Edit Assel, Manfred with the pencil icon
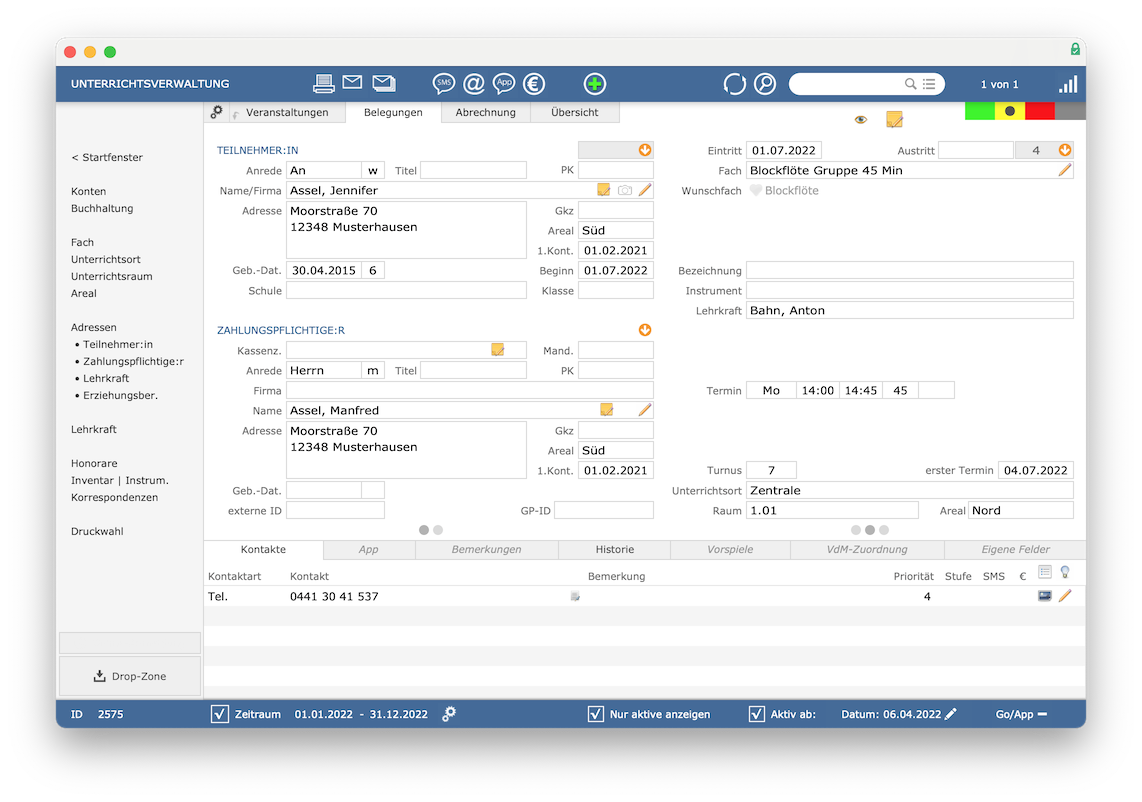Screen dimensions: 1142x802 pyautogui.click(x=645, y=410)
